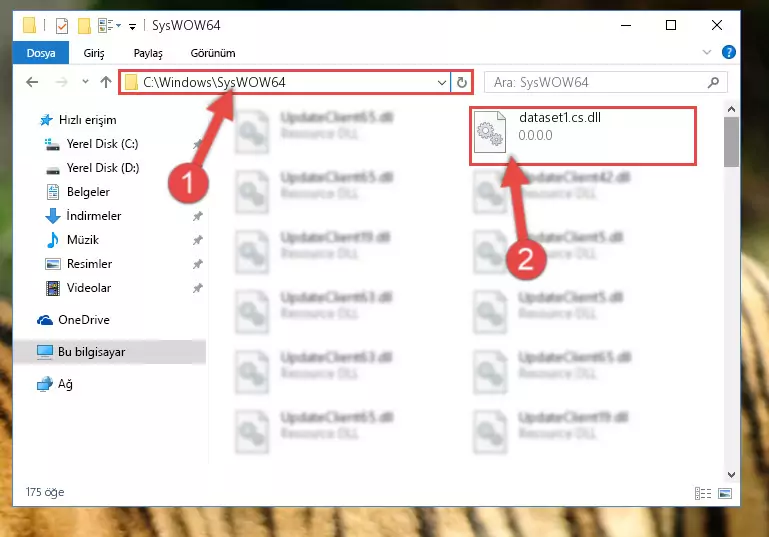Click the 175 öğe status text
This screenshot has height=537, width=769.
click(45, 492)
